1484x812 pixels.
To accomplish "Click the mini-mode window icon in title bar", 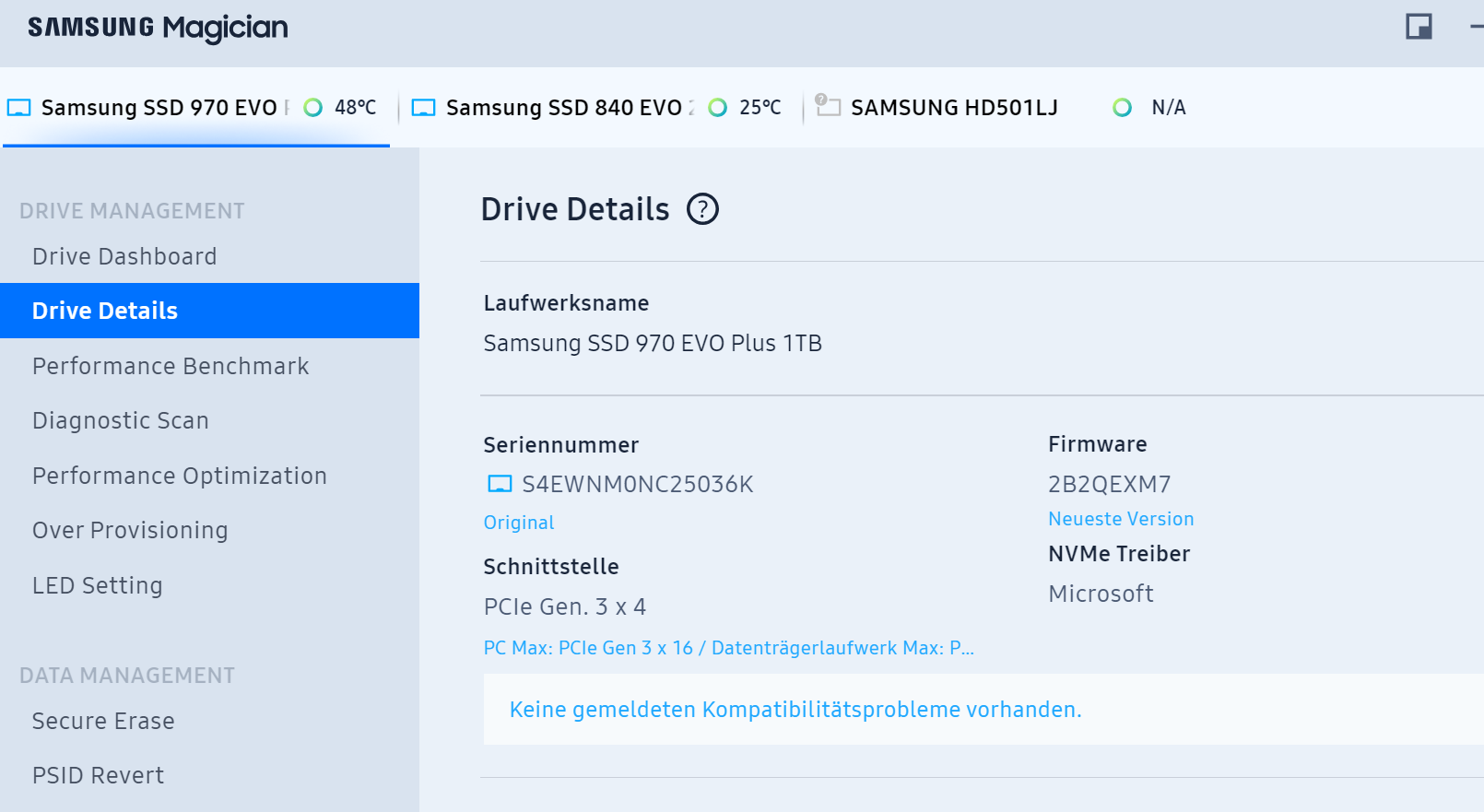I will tap(1419, 27).
